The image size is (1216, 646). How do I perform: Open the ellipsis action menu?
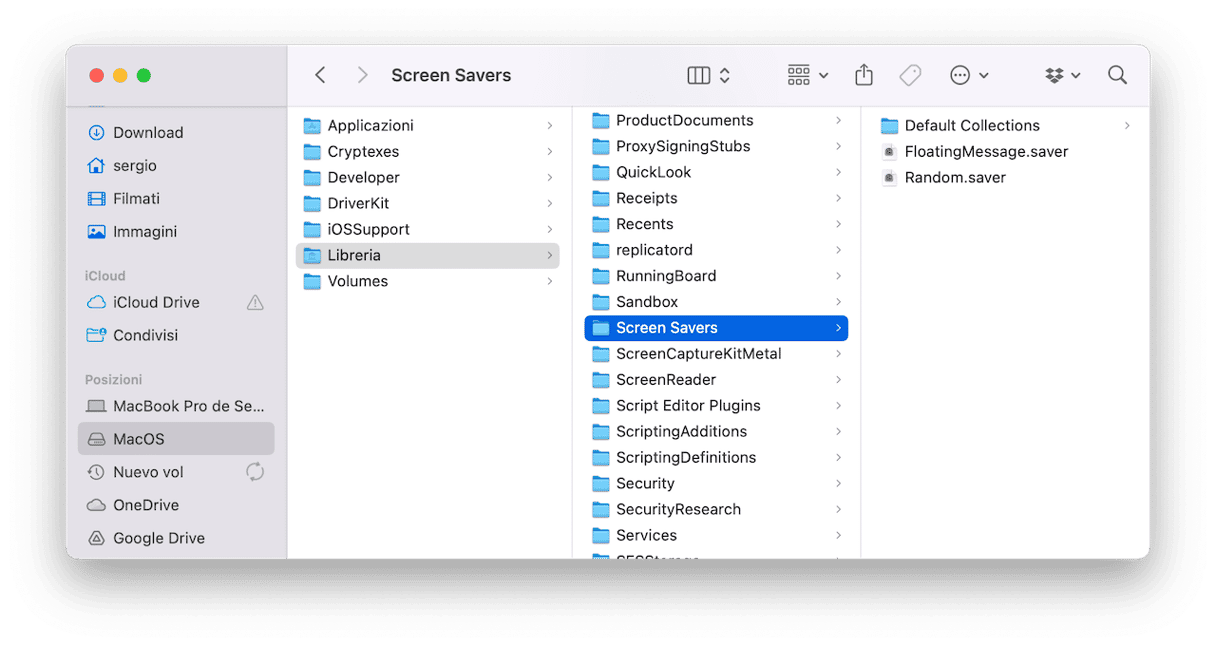[x=969, y=75]
